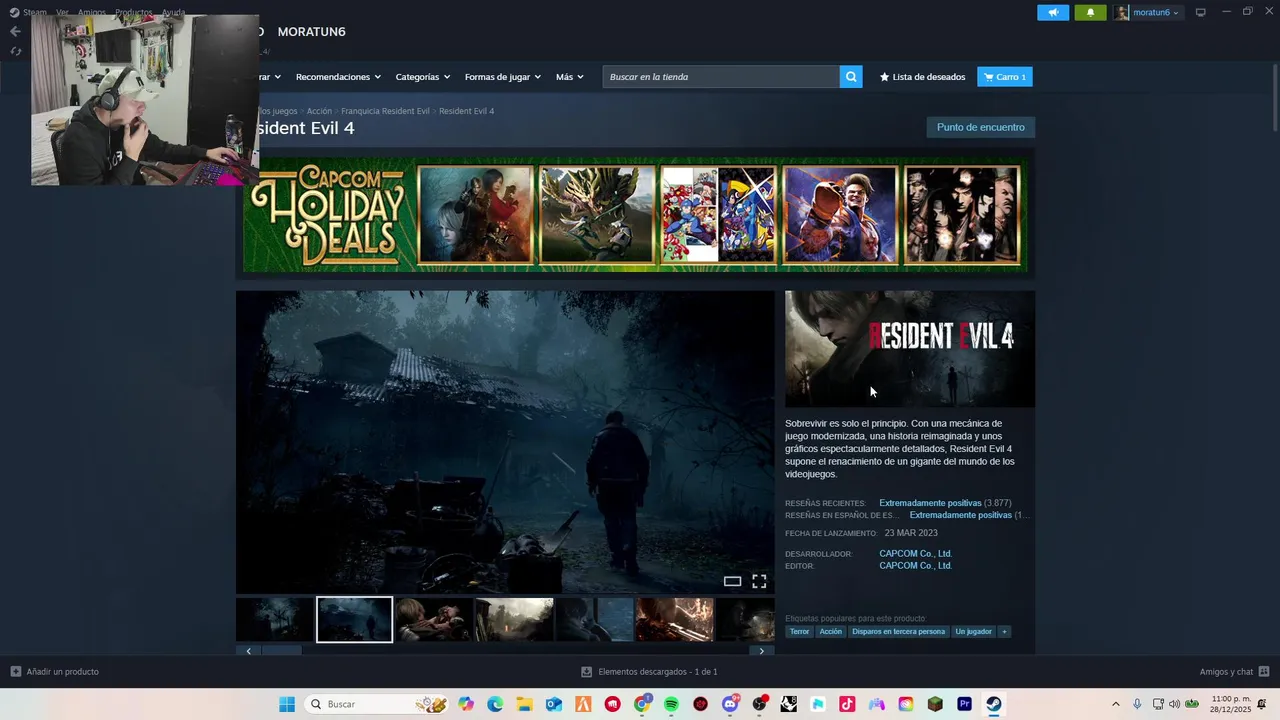Click the Punto de encuentro button
Image resolution: width=1280 pixels, height=720 pixels.
(980, 127)
